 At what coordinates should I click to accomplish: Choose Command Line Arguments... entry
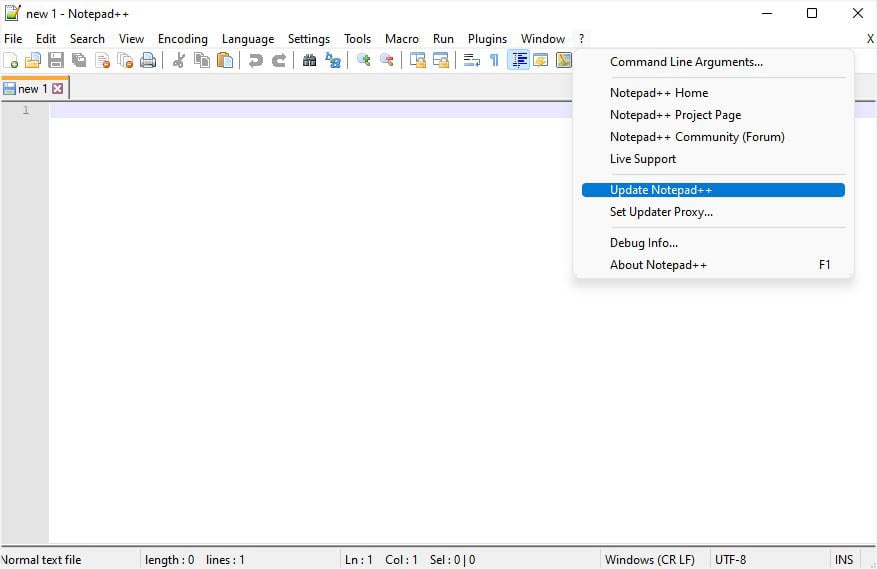click(713, 62)
